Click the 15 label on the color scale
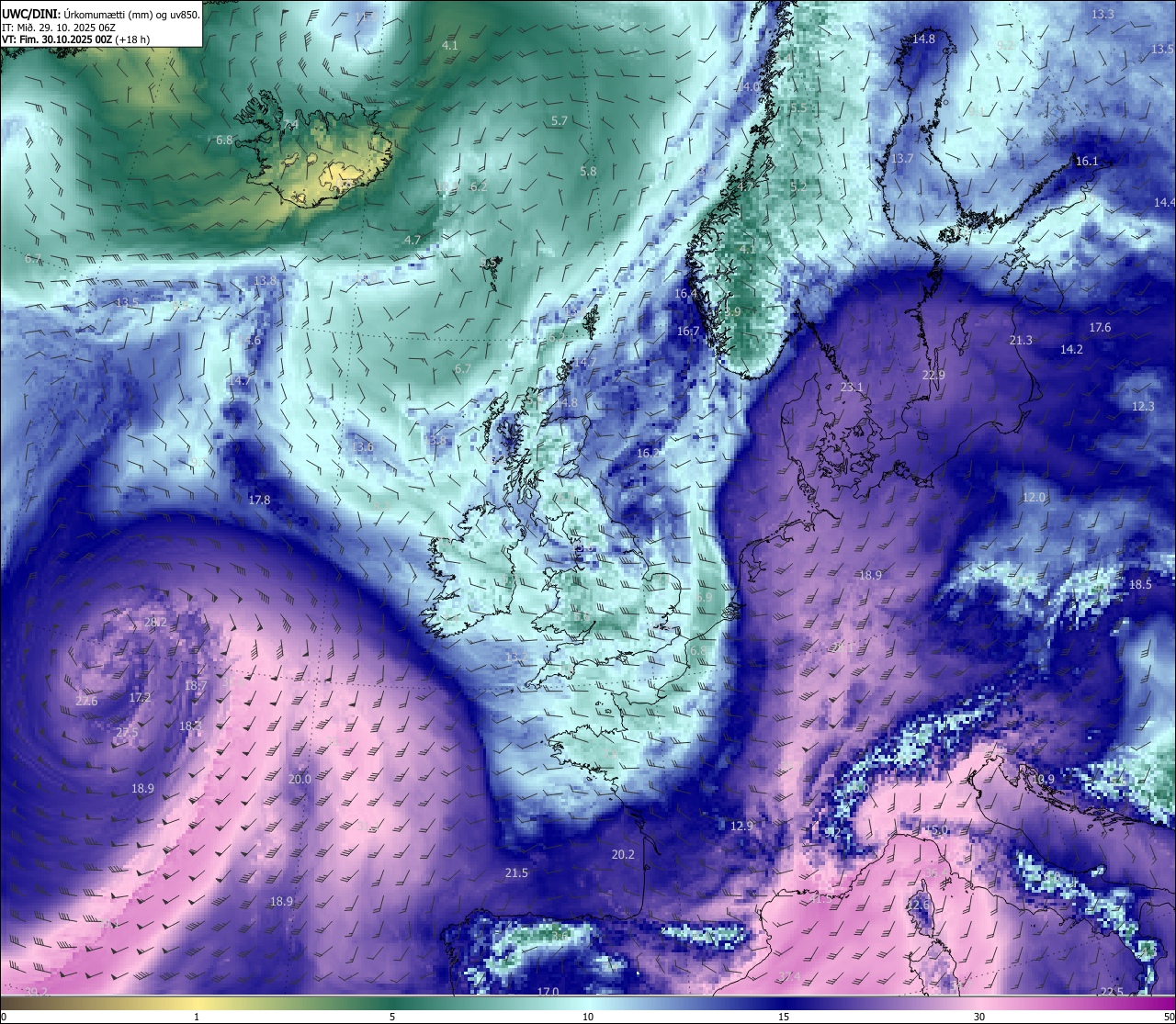Screen dimensions: 1176x1024 point(784,1017)
